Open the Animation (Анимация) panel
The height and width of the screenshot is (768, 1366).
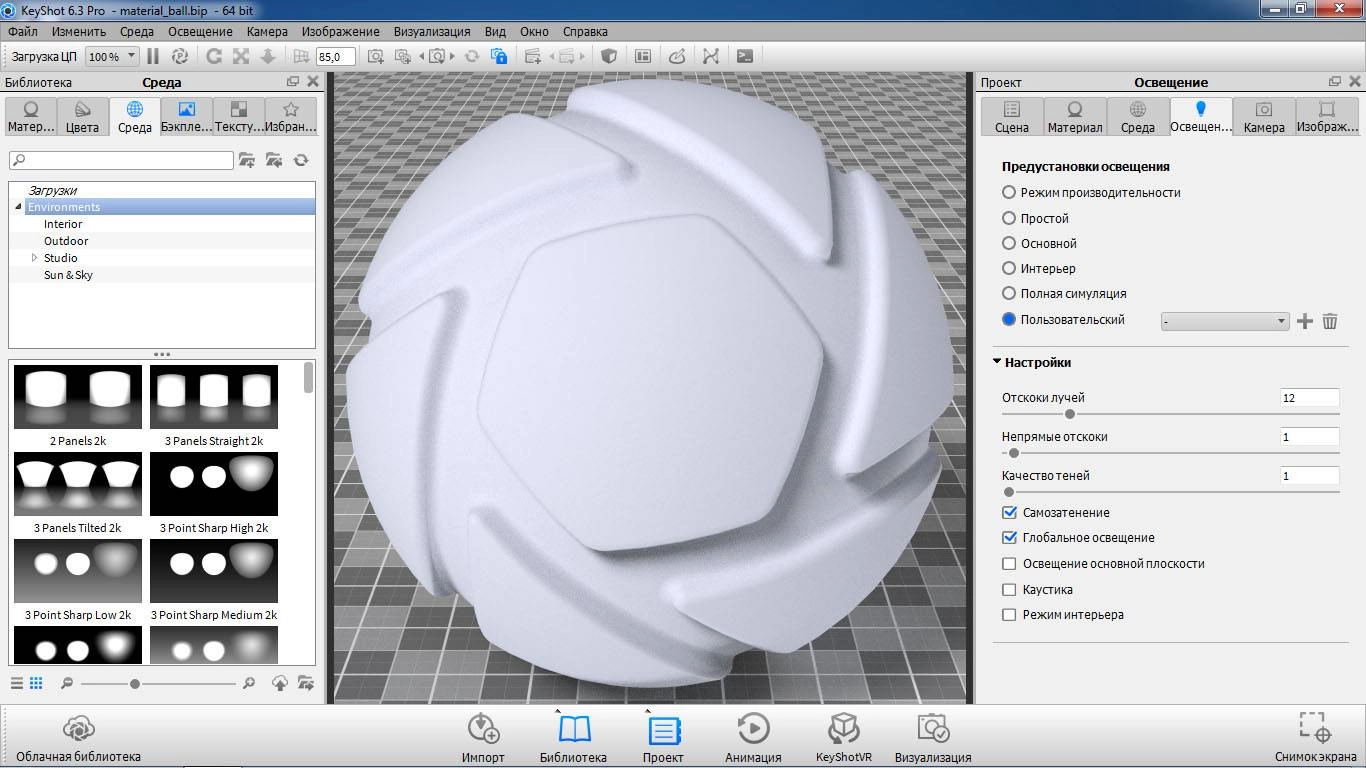753,738
